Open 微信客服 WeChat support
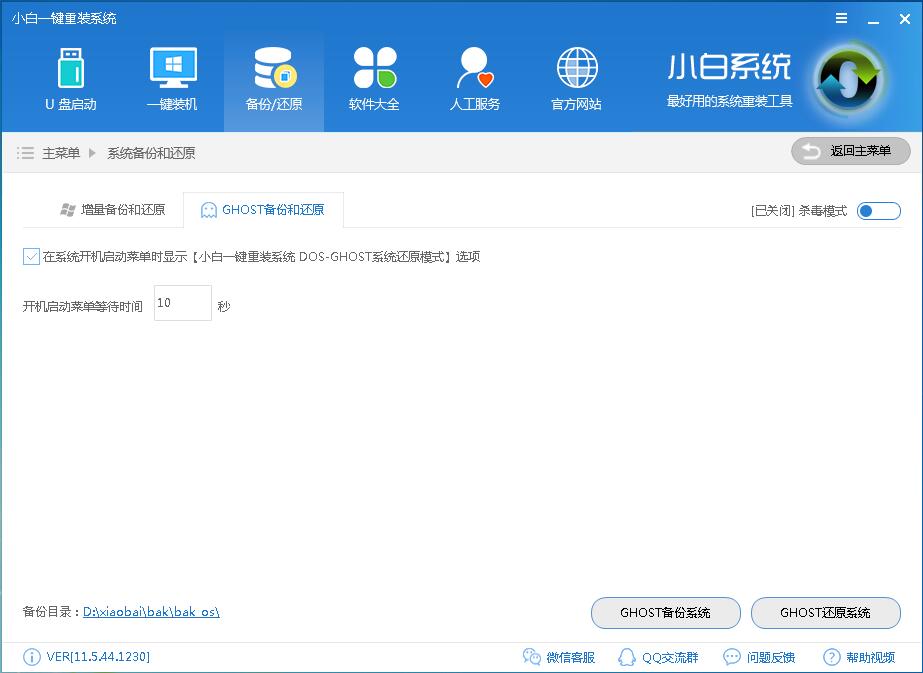923x673 pixels. click(561, 657)
